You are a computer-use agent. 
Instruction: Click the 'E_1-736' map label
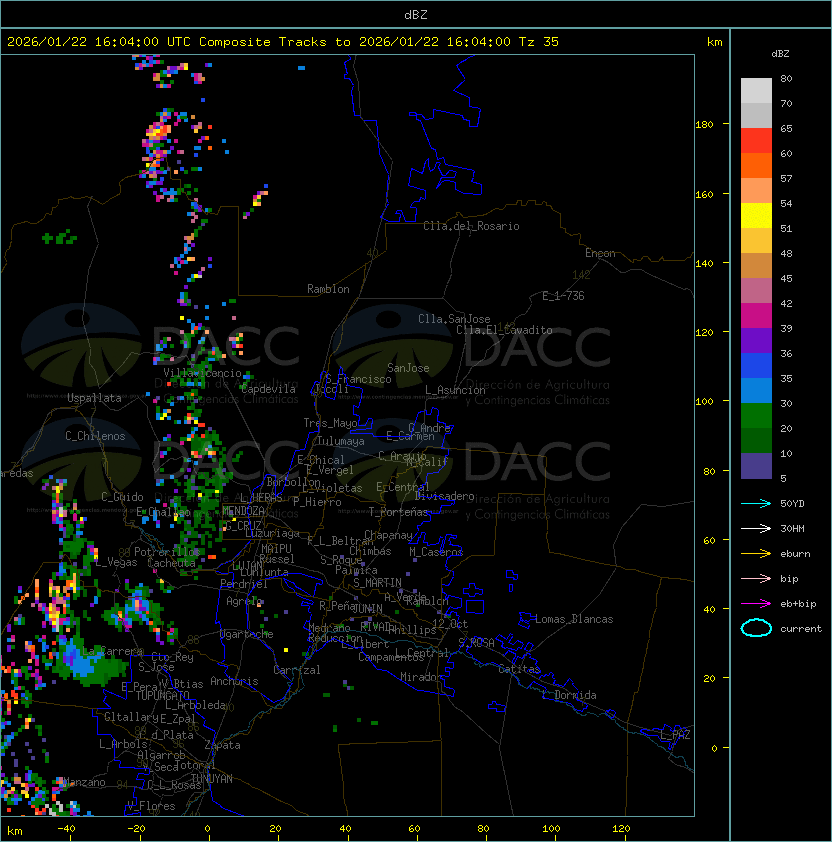pos(563,296)
